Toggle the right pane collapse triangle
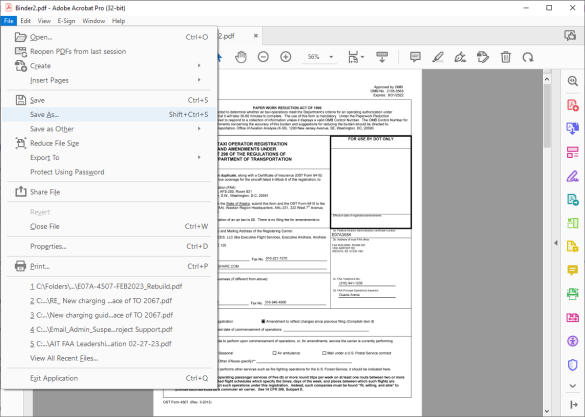Screen dimensions: 585x417 [556, 243]
